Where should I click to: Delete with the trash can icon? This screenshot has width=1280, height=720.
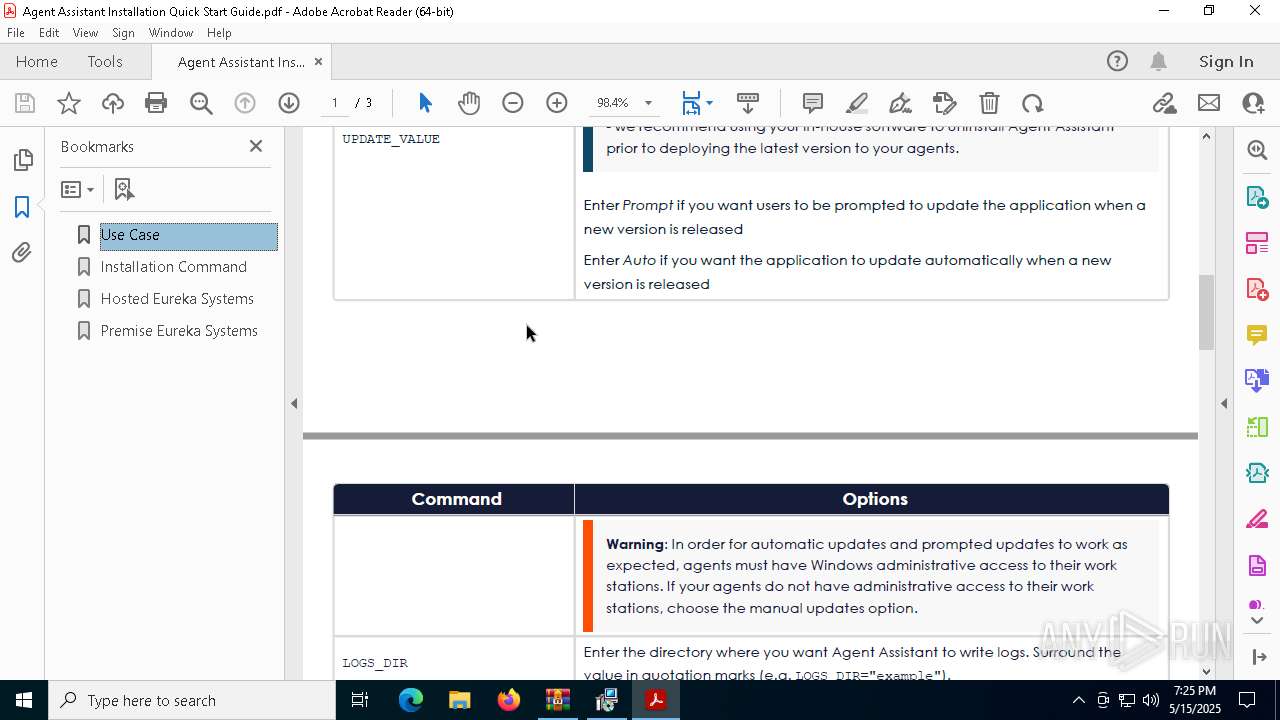(989, 103)
